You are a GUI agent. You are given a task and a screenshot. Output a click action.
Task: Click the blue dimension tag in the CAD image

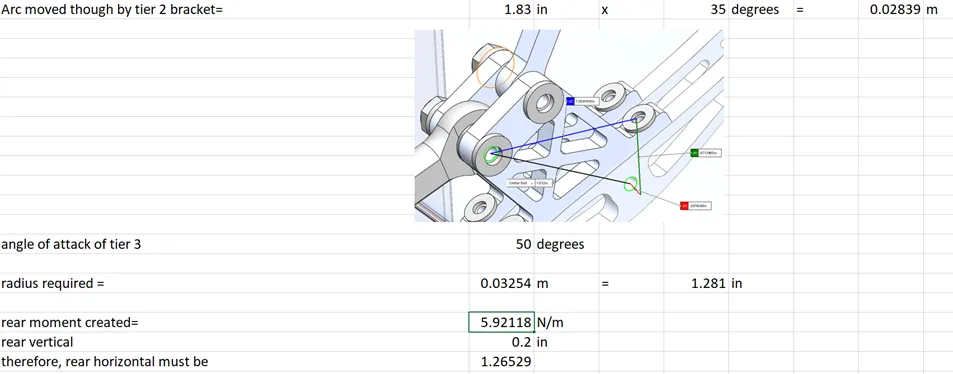click(x=582, y=101)
